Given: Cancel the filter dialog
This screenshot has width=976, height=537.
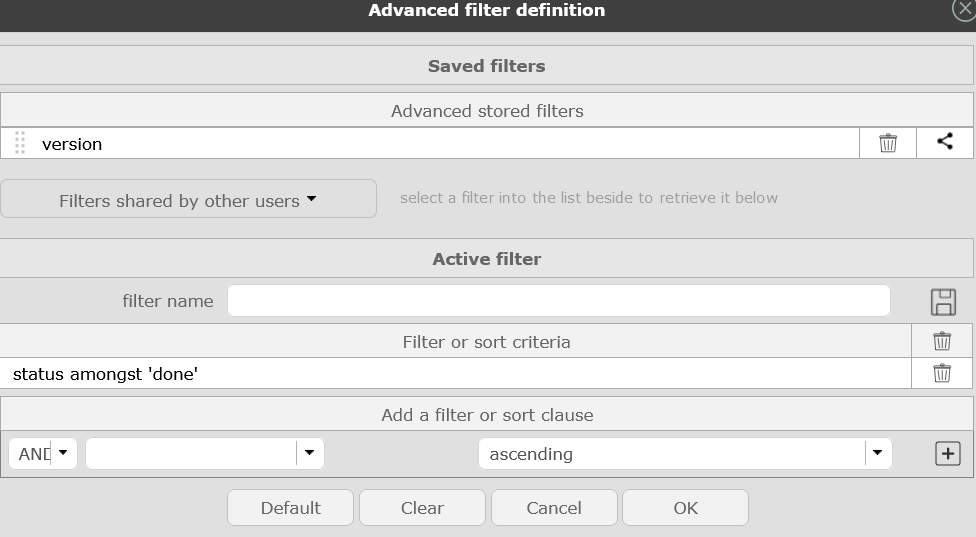Looking at the screenshot, I should (554, 508).
